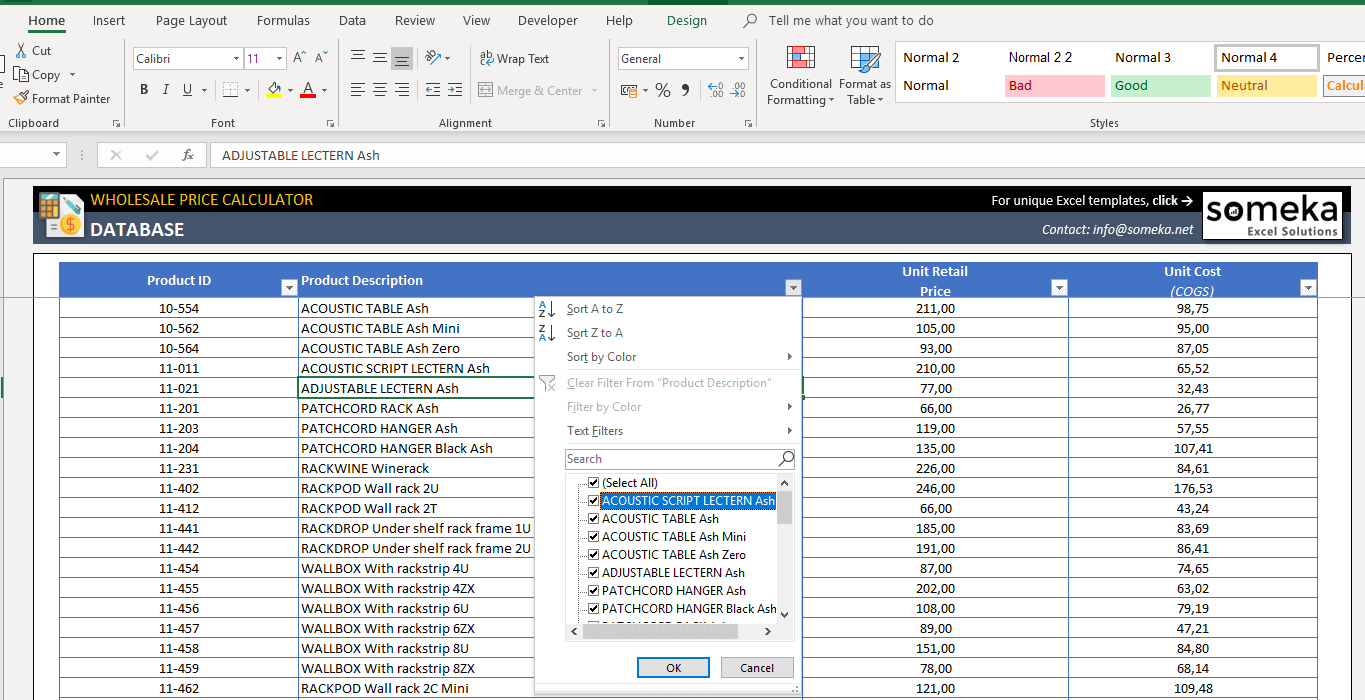Click the Percent Style icon
The width and height of the screenshot is (1365, 700).
[662, 89]
